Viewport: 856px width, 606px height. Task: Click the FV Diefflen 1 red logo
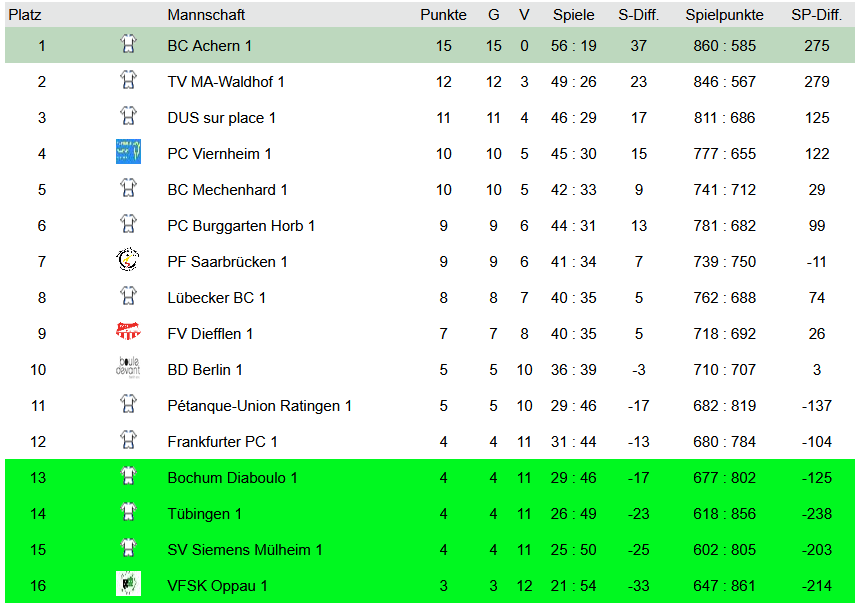(128, 331)
